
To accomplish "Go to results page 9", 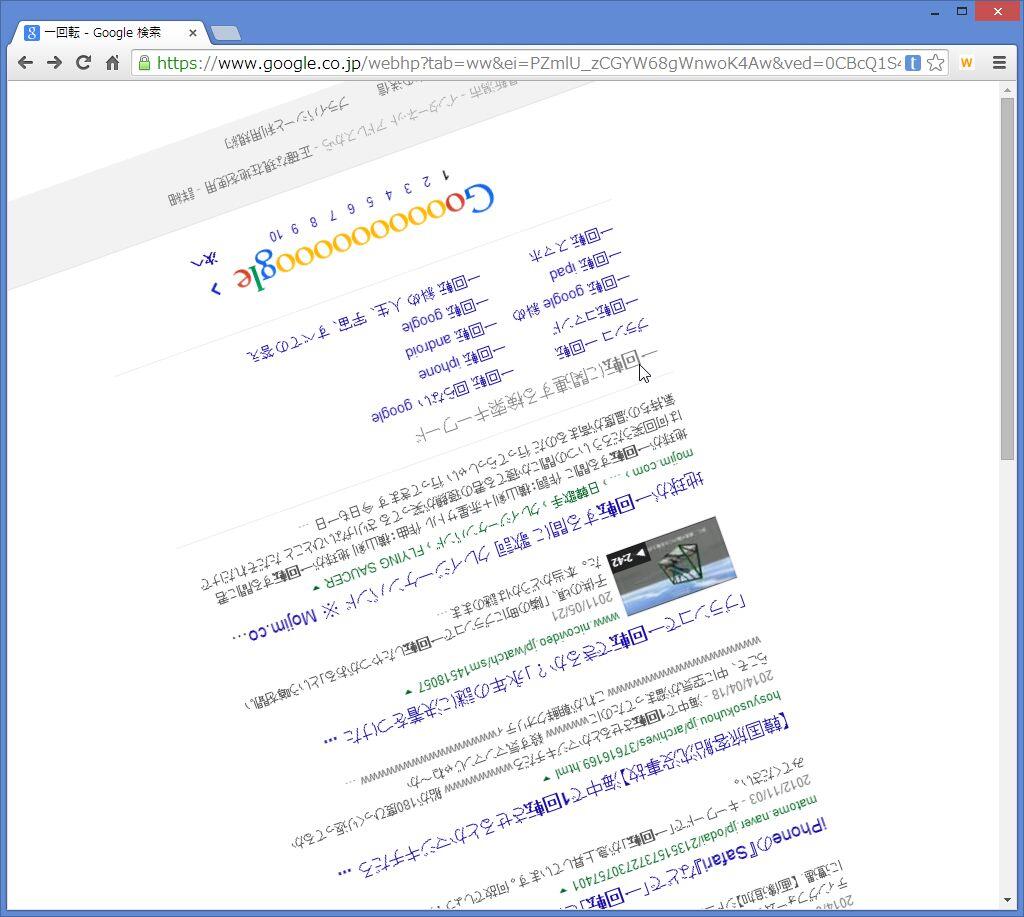I will pyautogui.click(x=295, y=229).
